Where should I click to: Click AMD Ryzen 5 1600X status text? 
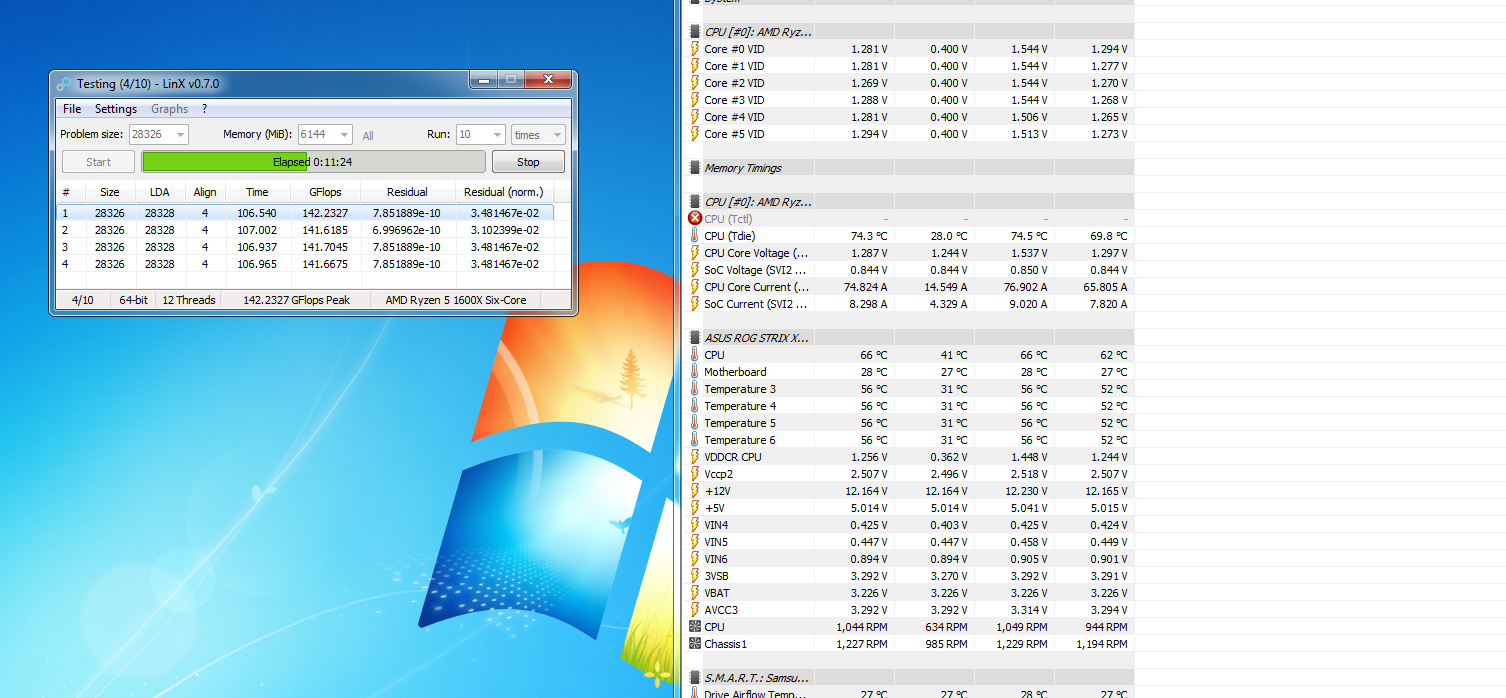456,300
